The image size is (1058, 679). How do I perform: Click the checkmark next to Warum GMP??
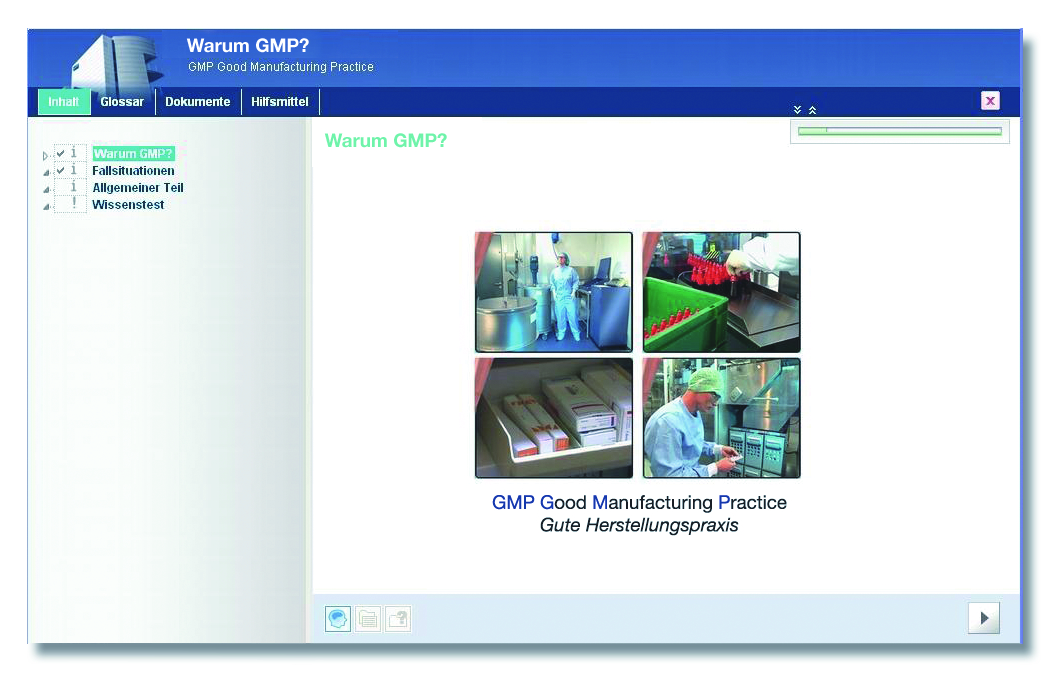(x=61, y=153)
